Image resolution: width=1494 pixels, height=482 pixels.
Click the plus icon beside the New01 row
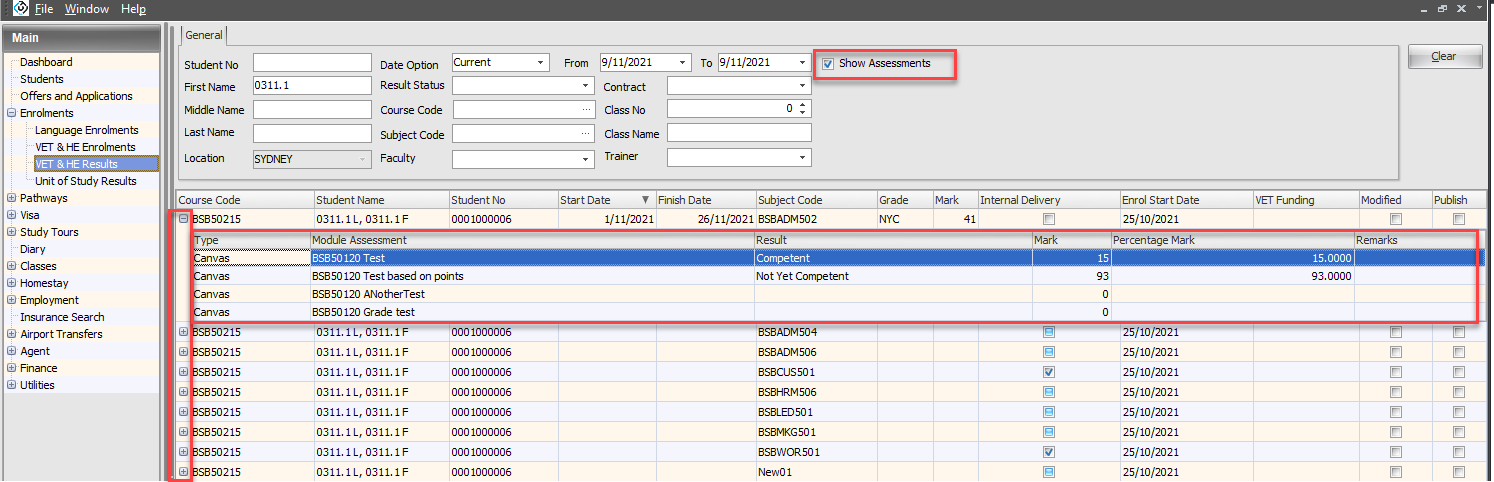coord(183,472)
